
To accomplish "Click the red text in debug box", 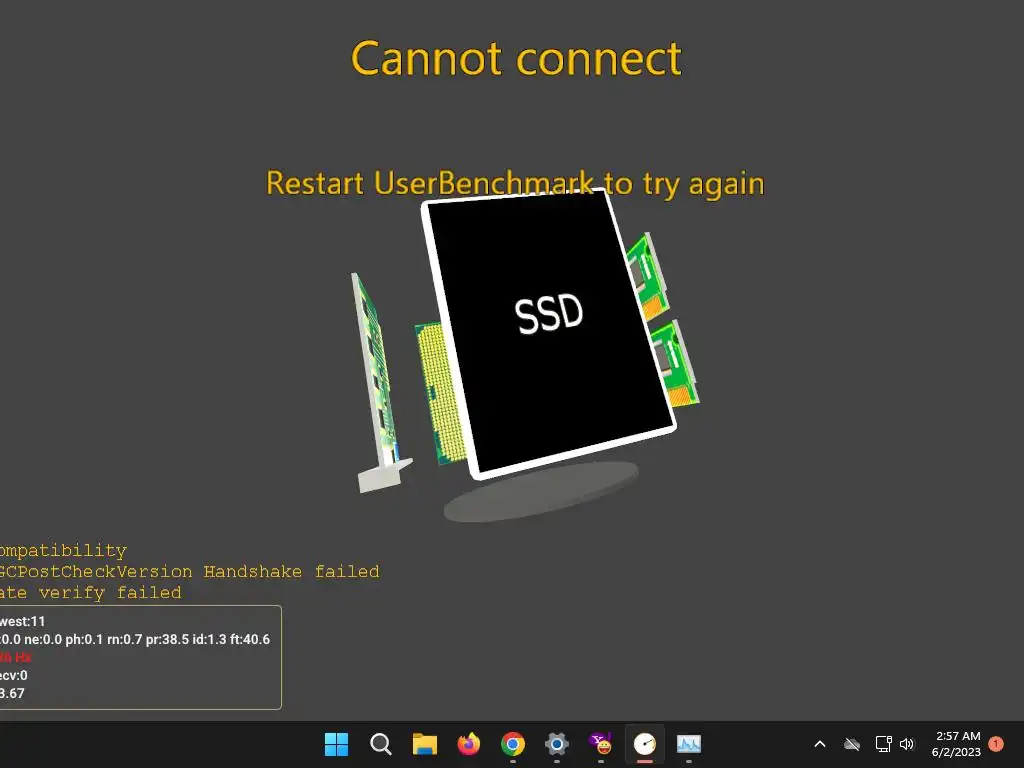I will [x=16, y=657].
